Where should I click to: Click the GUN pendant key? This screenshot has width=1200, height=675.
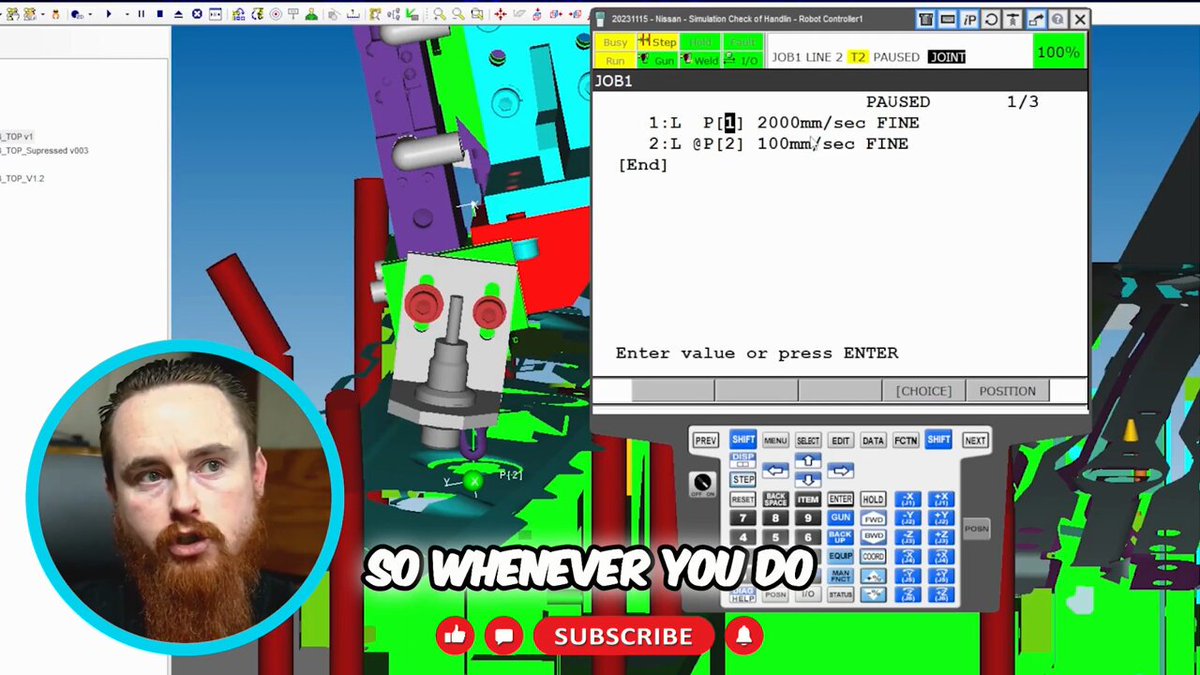click(x=841, y=518)
